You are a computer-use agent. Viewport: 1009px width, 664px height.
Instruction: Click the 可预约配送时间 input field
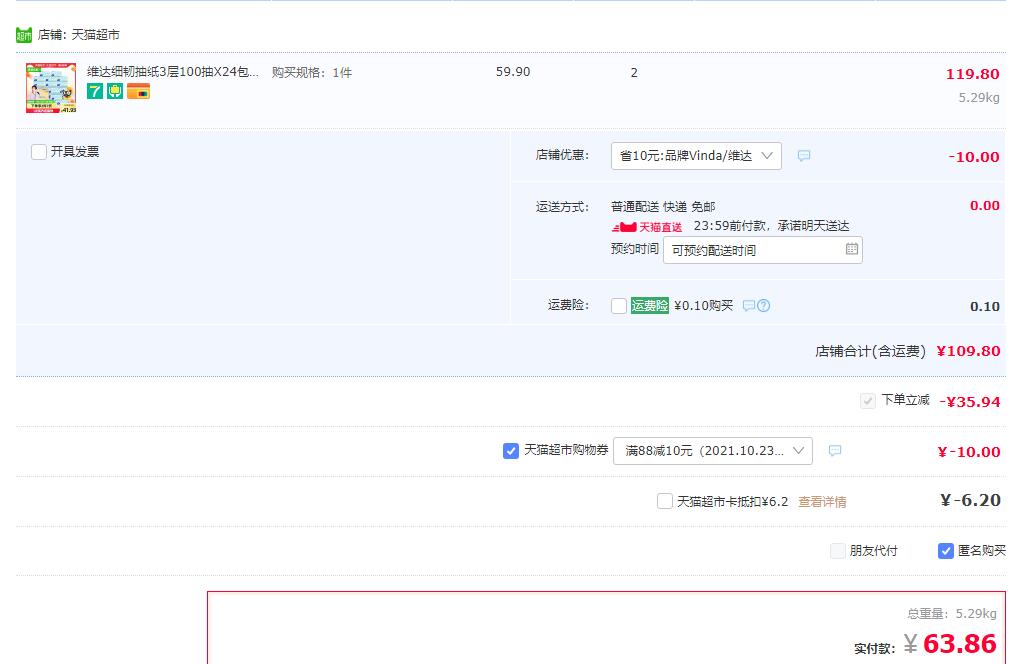[763, 250]
